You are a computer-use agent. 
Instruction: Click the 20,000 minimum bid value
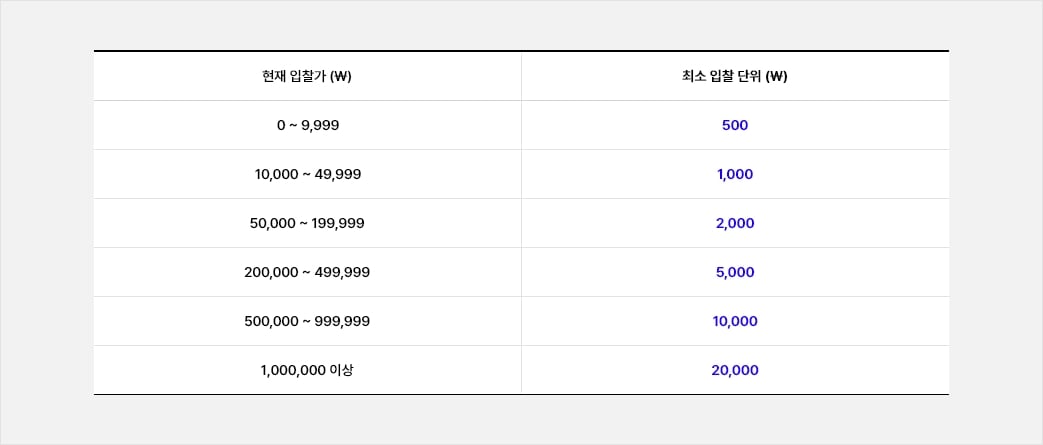(x=734, y=370)
